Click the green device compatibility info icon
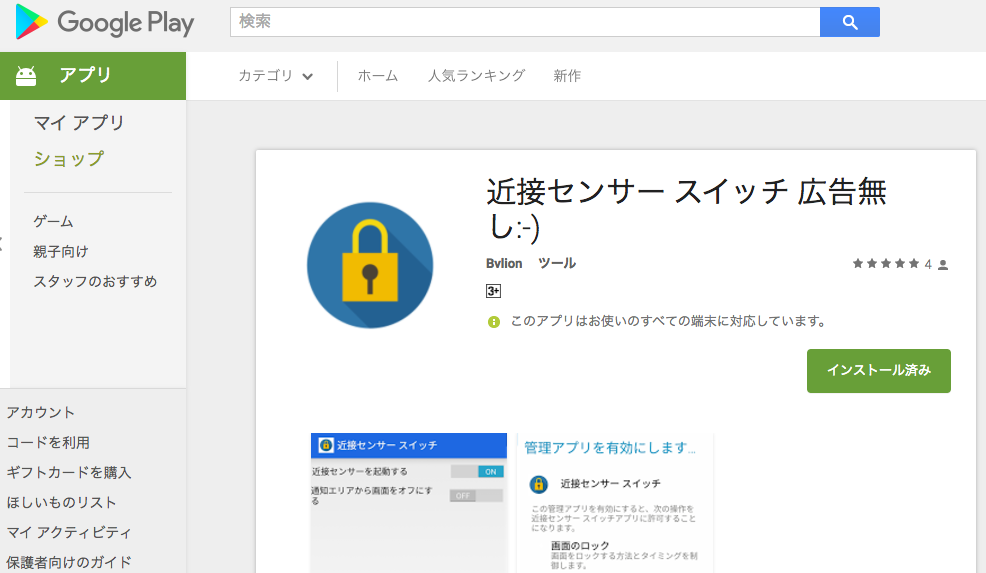The image size is (986, 573). (494, 322)
